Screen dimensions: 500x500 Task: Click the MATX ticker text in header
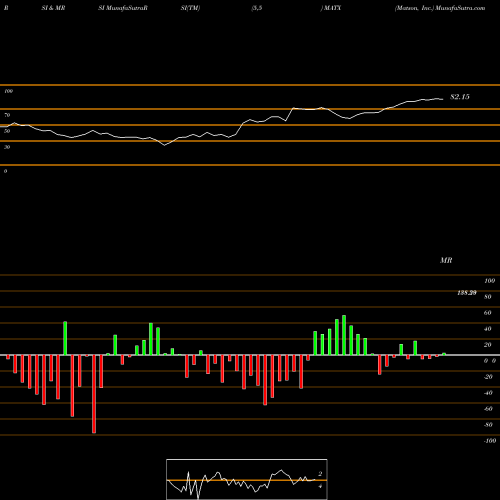point(332,8)
